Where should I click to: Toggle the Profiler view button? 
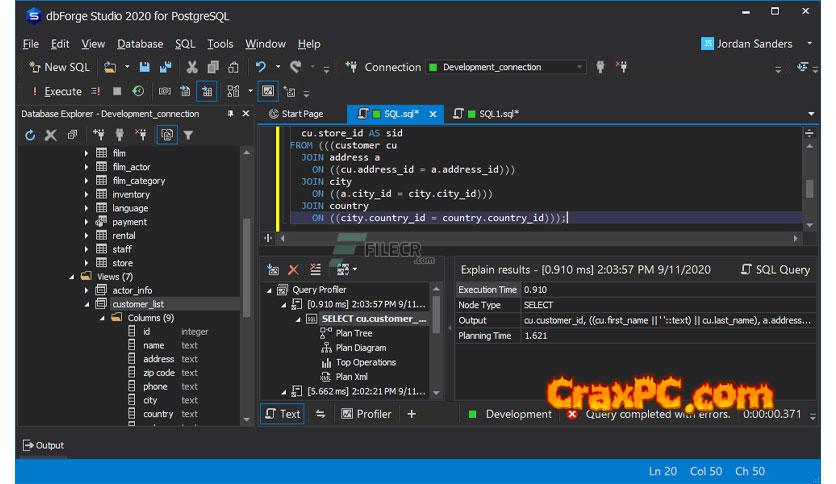(366, 414)
